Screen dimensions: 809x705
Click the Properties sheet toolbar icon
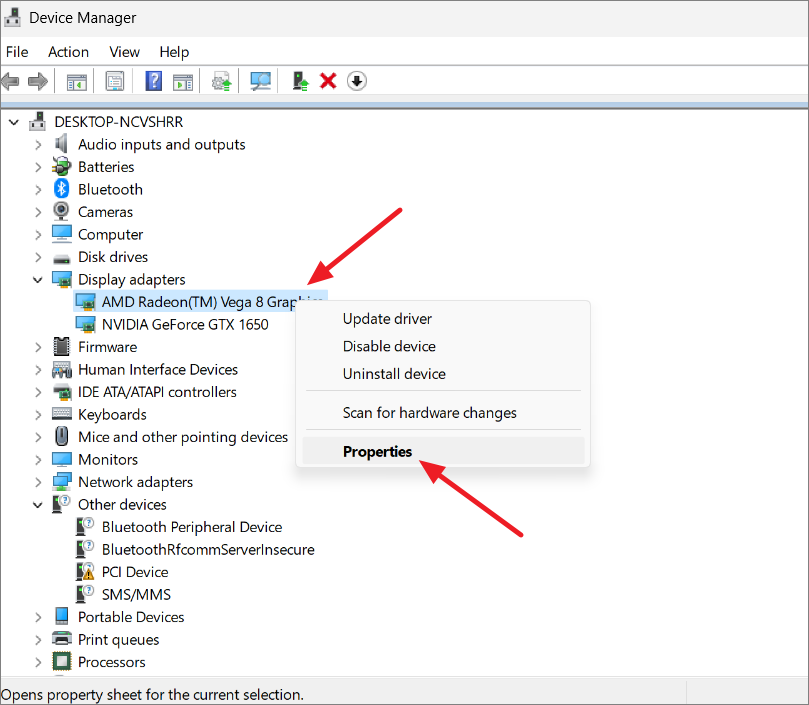(115, 81)
